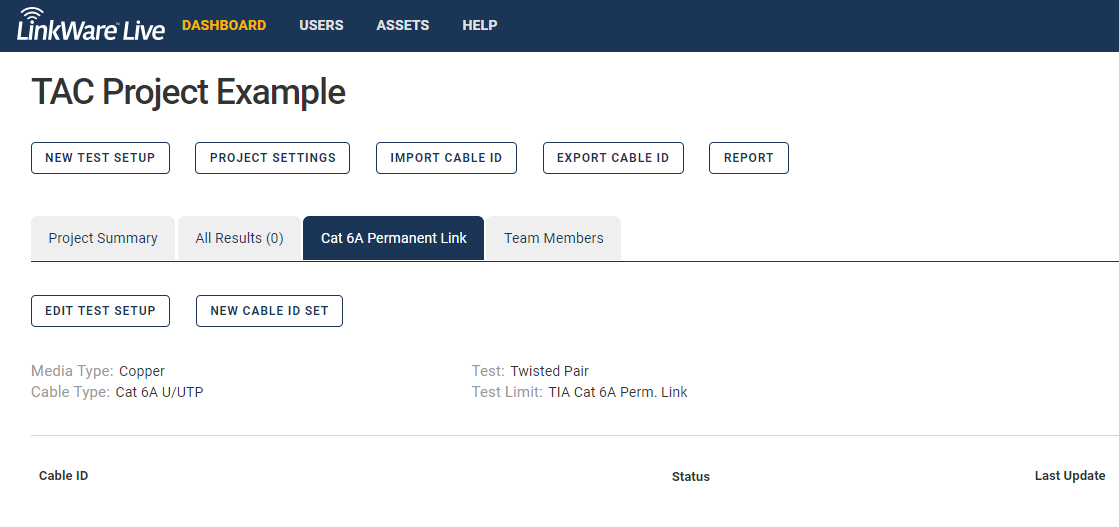
Task: Click the LinkWare Live logo
Action: [x=91, y=24]
